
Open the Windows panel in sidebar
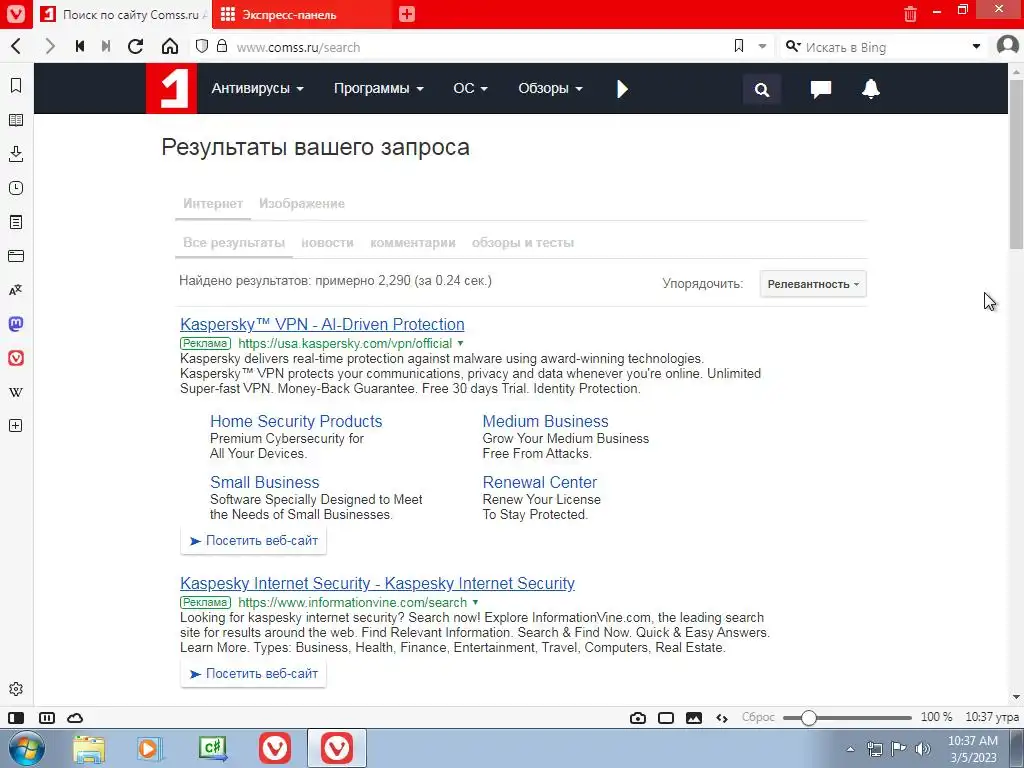click(16, 256)
